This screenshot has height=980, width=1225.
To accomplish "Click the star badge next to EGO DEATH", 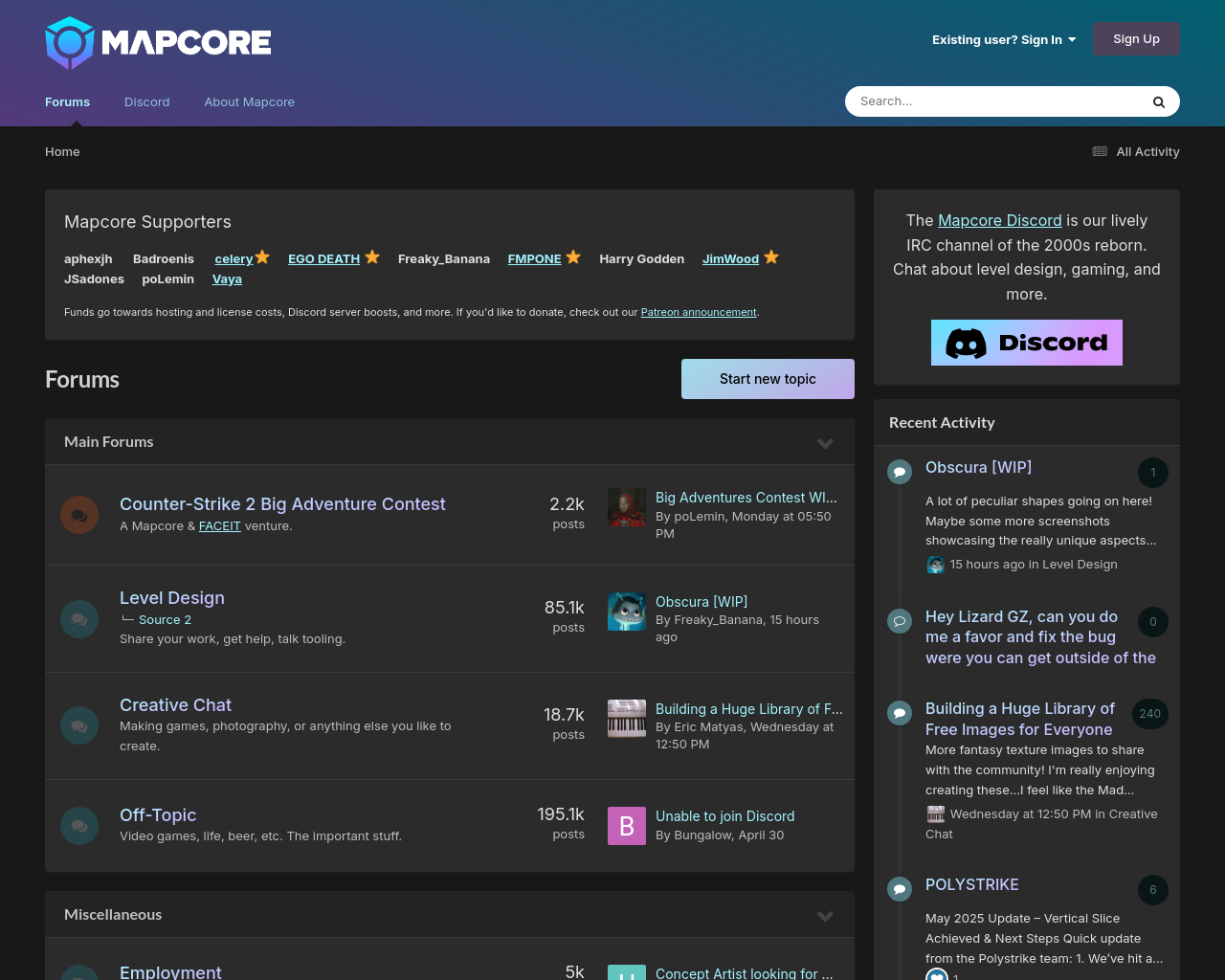I will pos(372,256).
